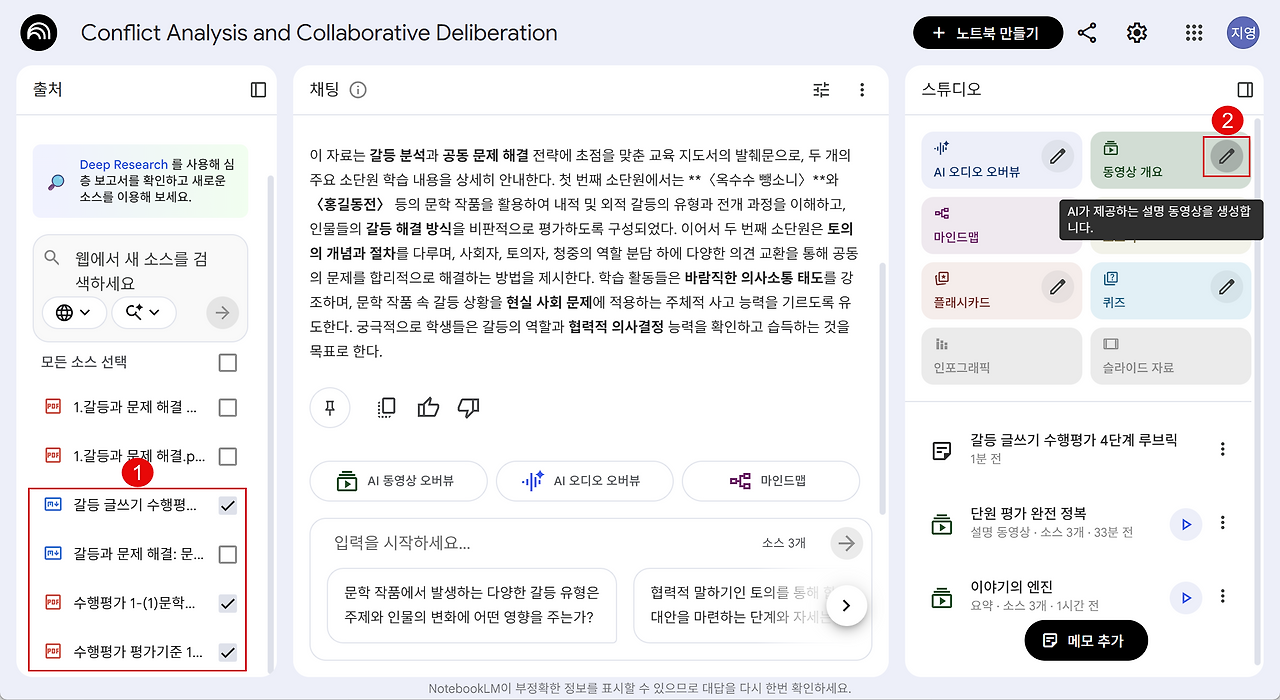Uncheck the 수행평가 1-(1)문학... source
The image size is (1280, 700).
tap(228, 603)
